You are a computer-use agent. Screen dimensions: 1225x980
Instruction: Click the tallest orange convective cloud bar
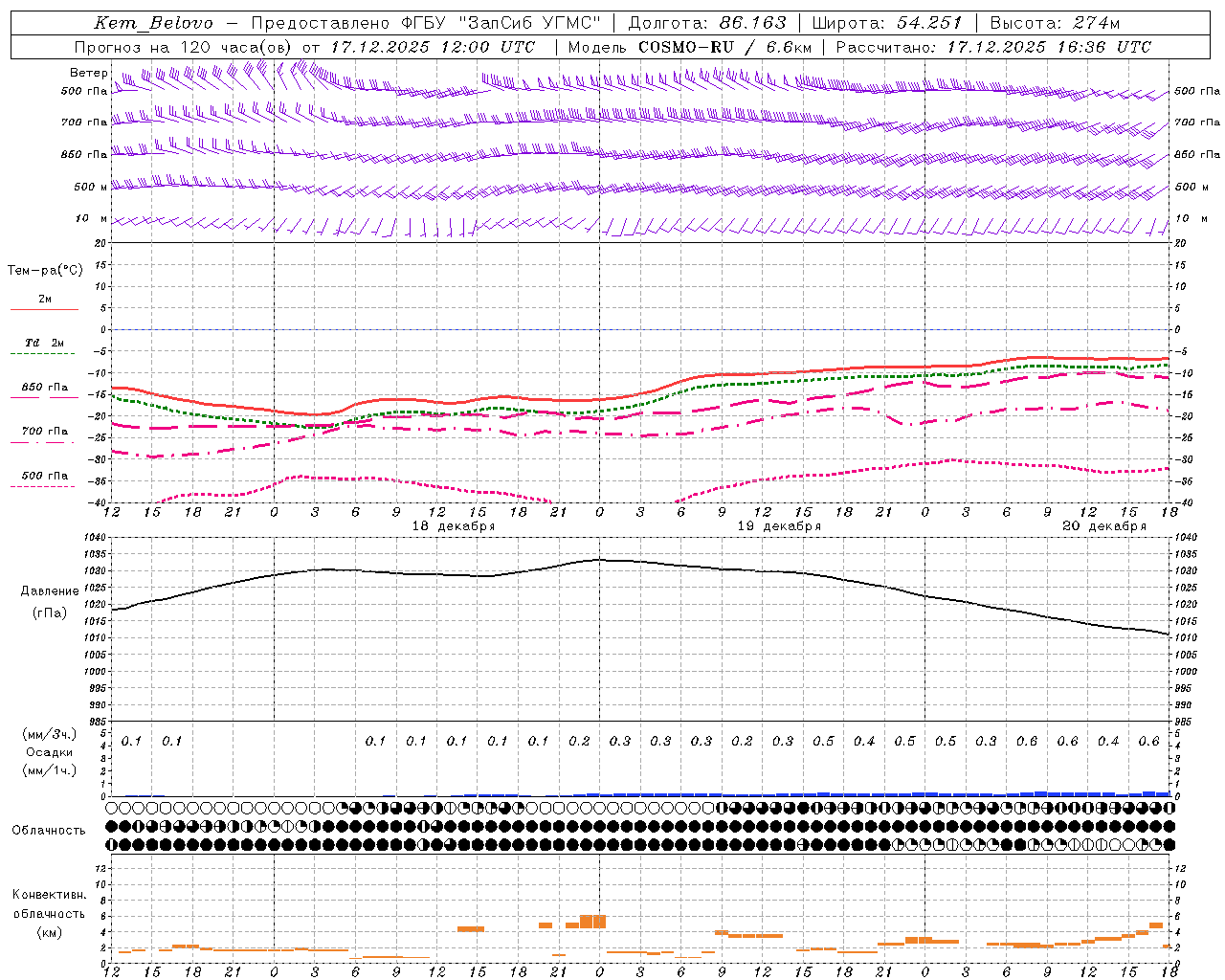(x=592, y=922)
